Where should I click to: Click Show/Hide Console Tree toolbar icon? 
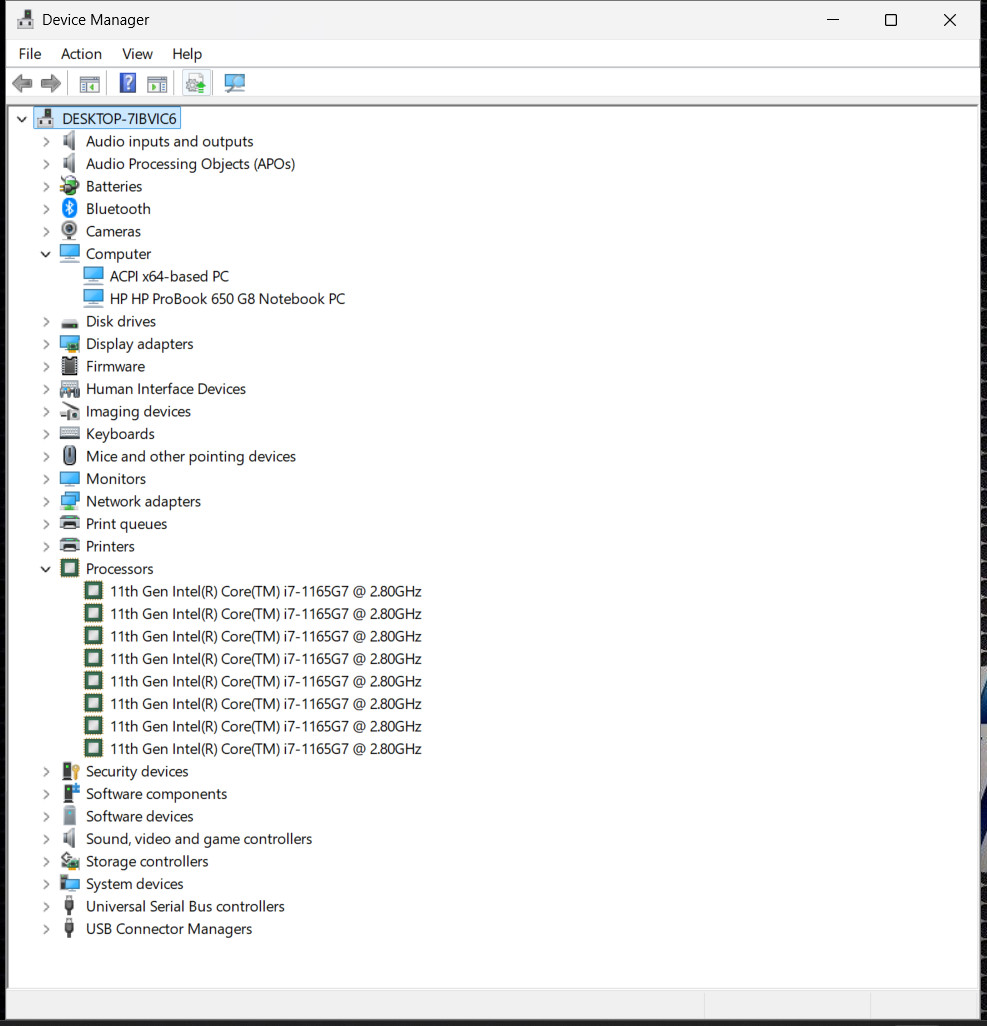90,84
